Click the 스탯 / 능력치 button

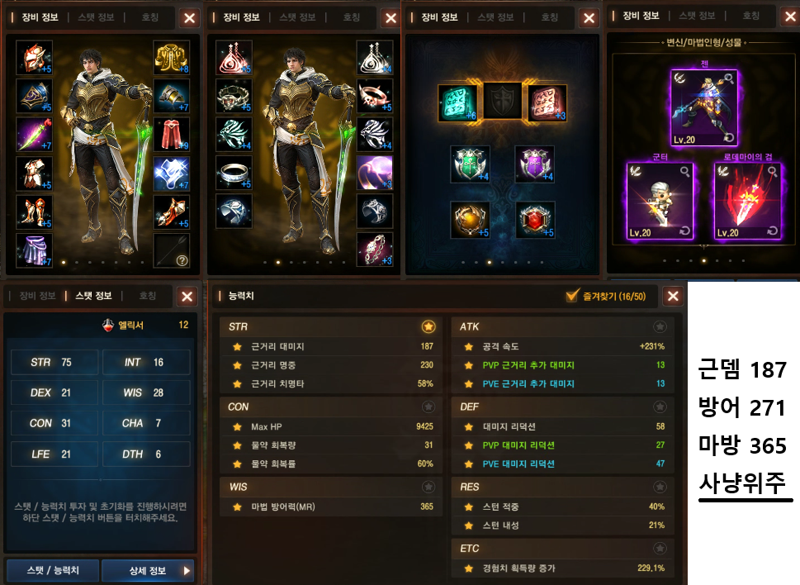[53, 570]
